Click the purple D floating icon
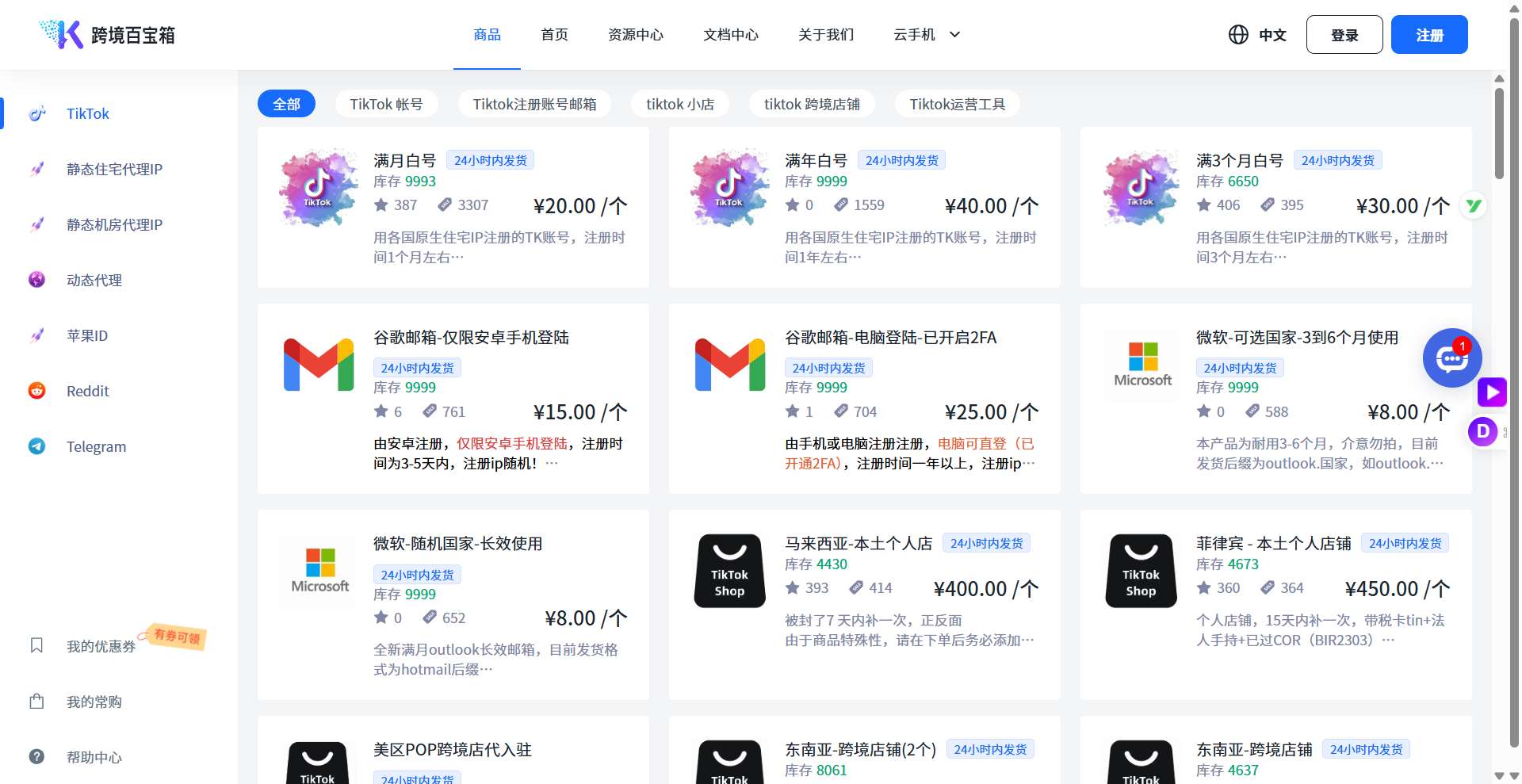Image resolution: width=1522 pixels, height=784 pixels. (1482, 432)
